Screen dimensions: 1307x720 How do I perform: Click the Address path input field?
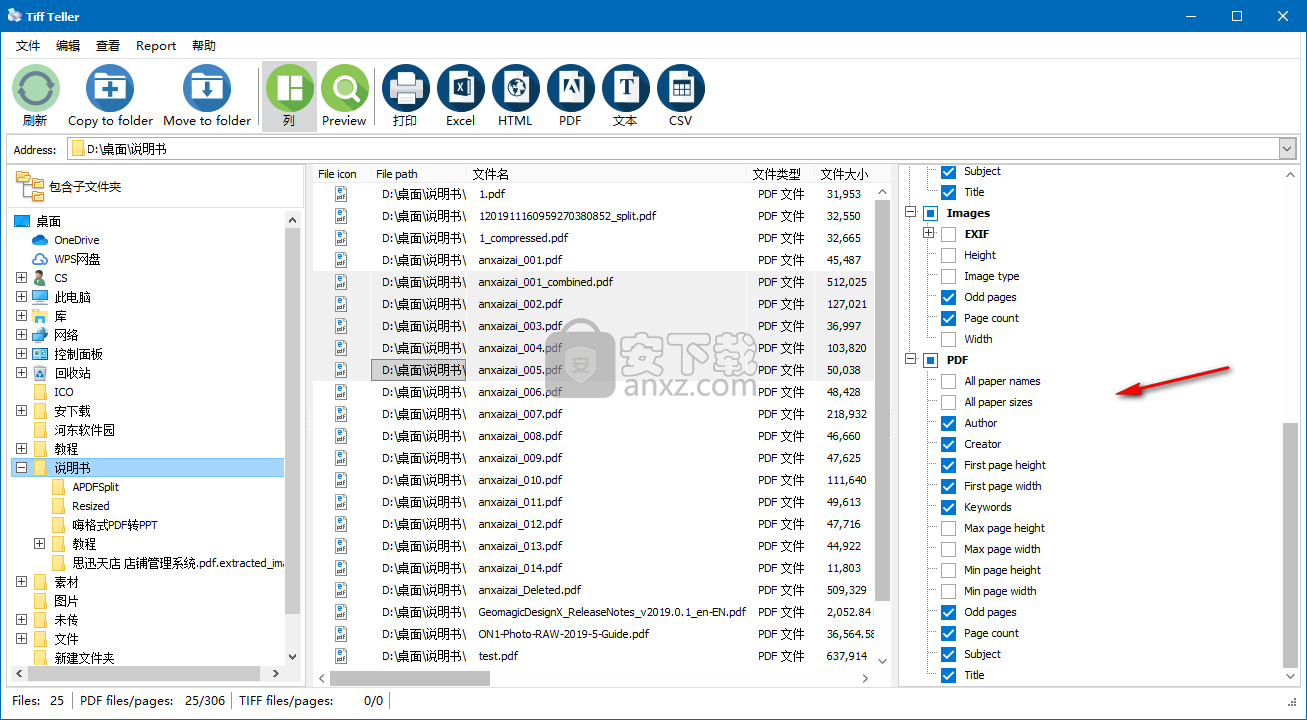click(x=673, y=149)
